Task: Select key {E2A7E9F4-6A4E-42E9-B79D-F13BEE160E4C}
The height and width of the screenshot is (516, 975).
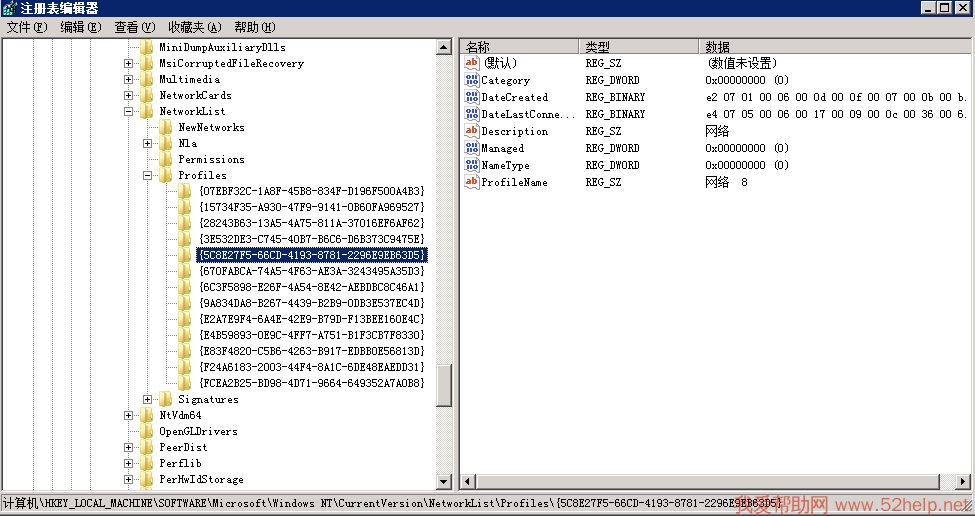Action: tap(312, 320)
